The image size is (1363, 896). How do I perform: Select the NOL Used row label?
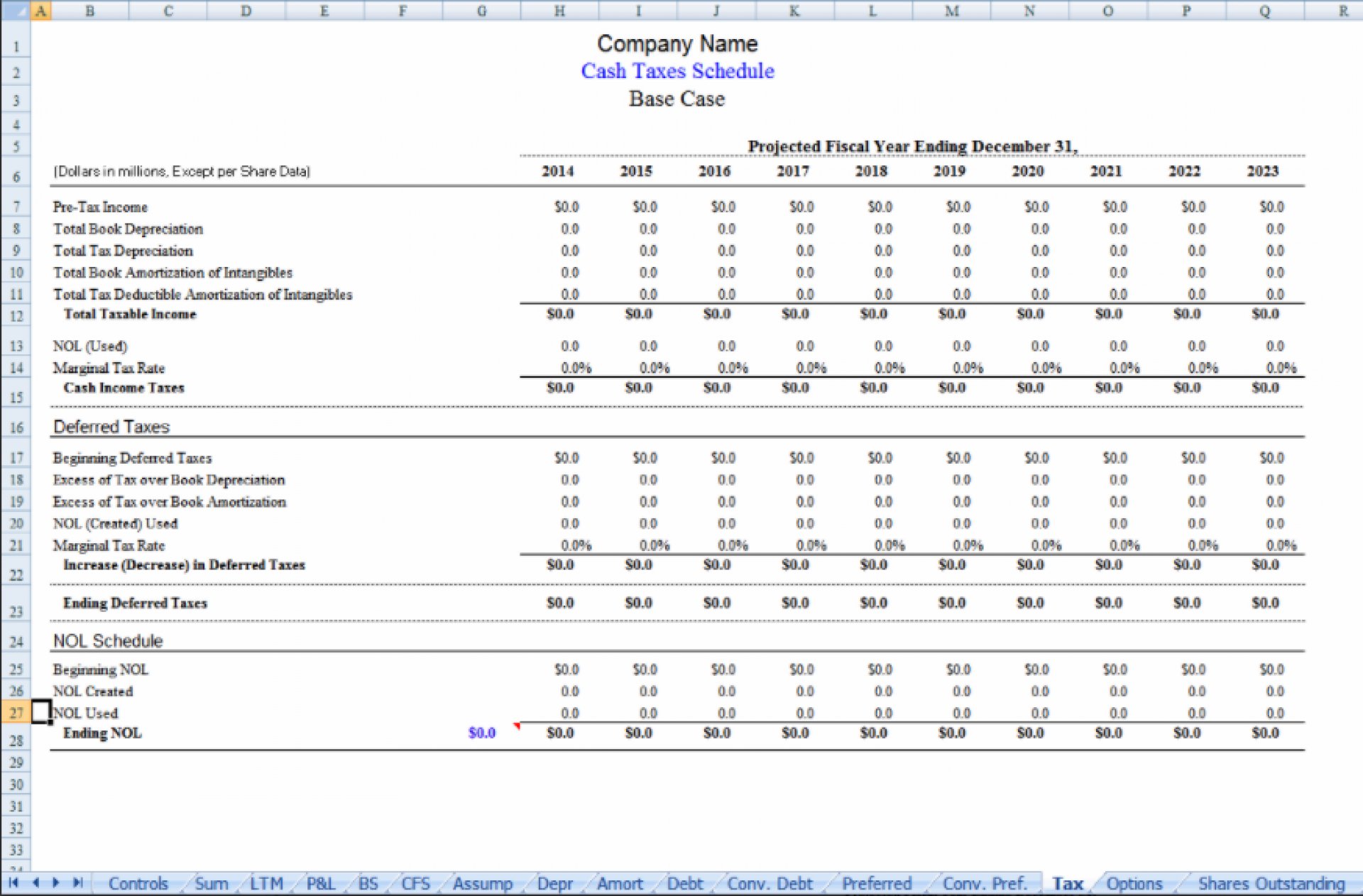(x=86, y=713)
